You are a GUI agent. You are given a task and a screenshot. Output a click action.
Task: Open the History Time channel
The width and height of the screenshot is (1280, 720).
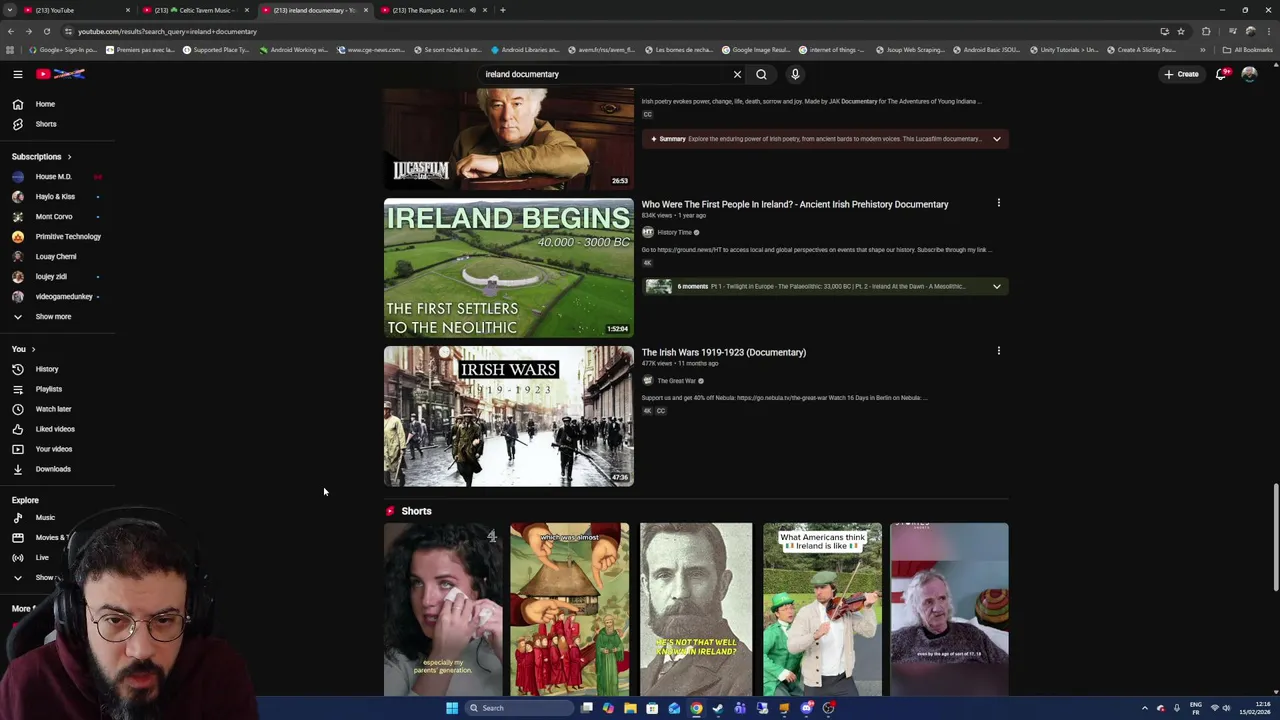tap(675, 232)
